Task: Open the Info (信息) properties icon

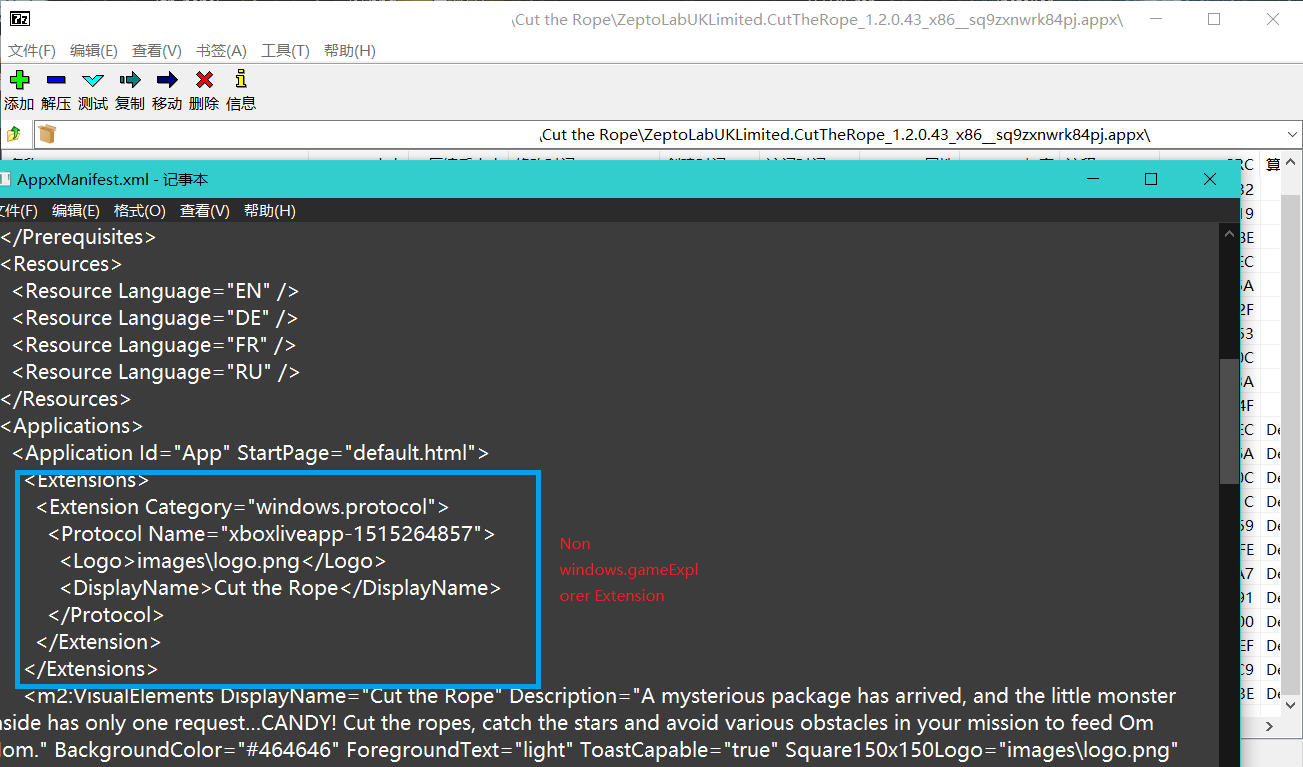Action: click(x=240, y=80)
